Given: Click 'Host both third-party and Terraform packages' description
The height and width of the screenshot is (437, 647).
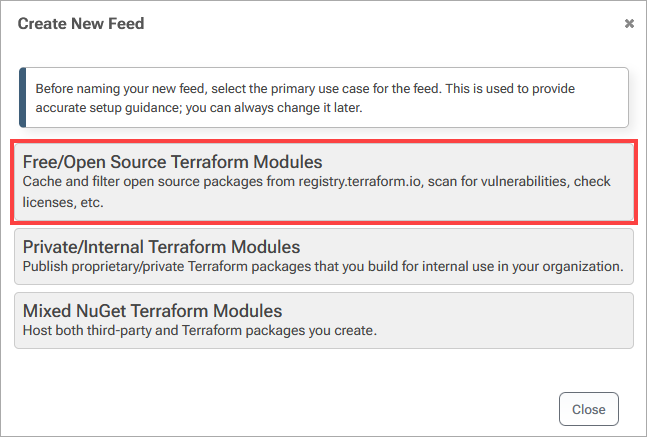Looking at the screenshot, I should 200,331.
